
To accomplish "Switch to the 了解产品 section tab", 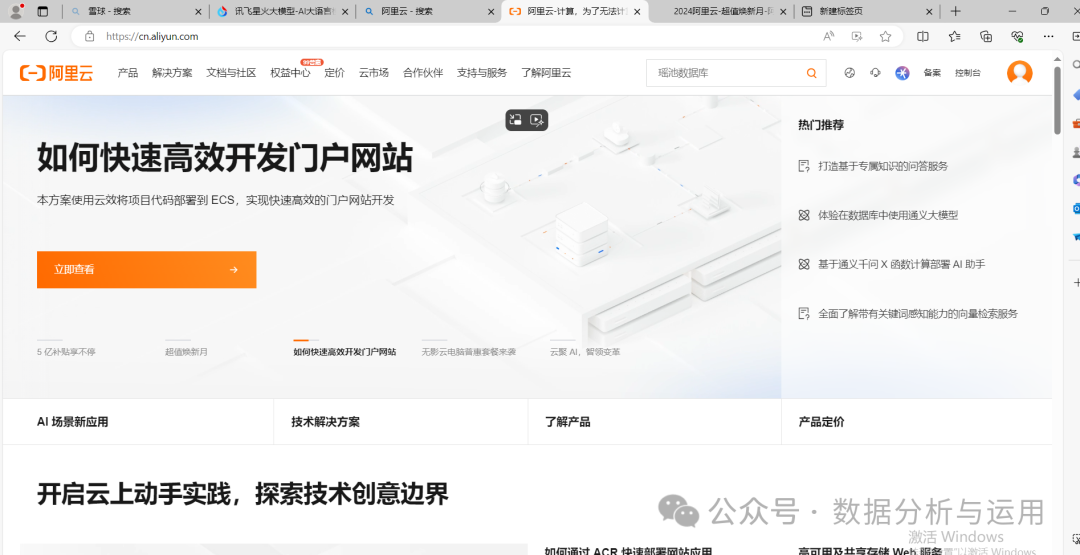I will tap(568, 422).
